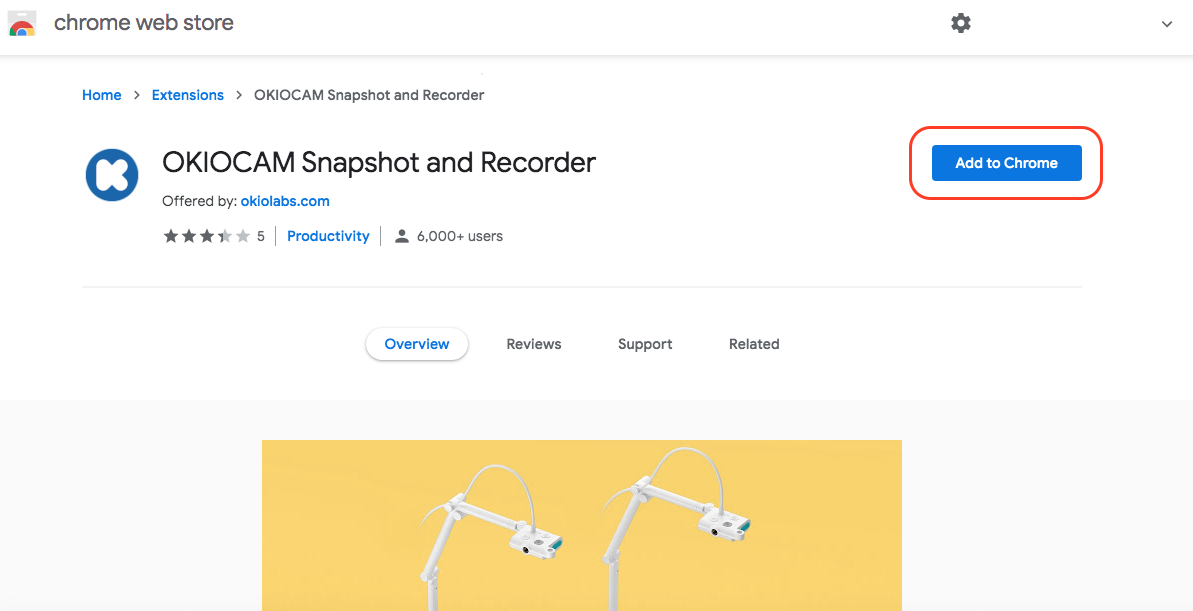Expand the account dropdown chevron at top right
Screen dimensions: 1193x611
(1166, 24)
